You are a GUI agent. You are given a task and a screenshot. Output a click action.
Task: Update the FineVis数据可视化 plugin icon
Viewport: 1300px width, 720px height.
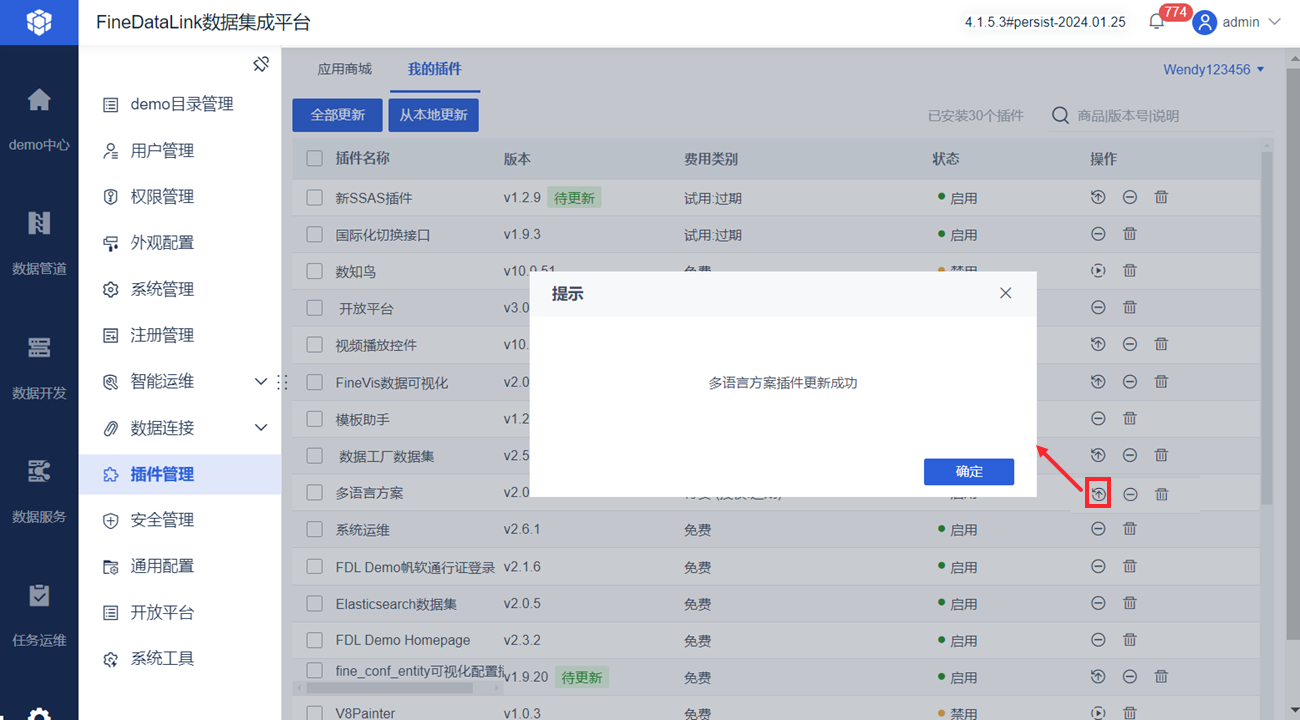(1098, 381)
